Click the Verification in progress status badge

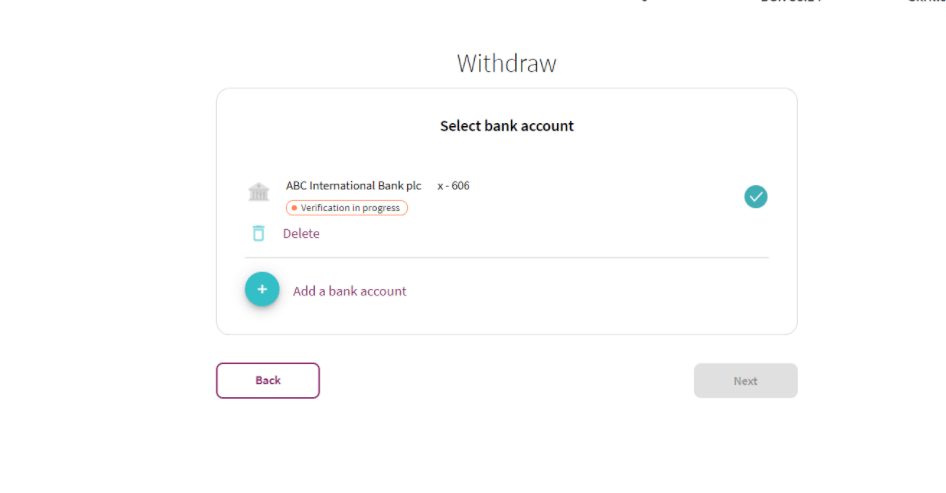point(347,208)
